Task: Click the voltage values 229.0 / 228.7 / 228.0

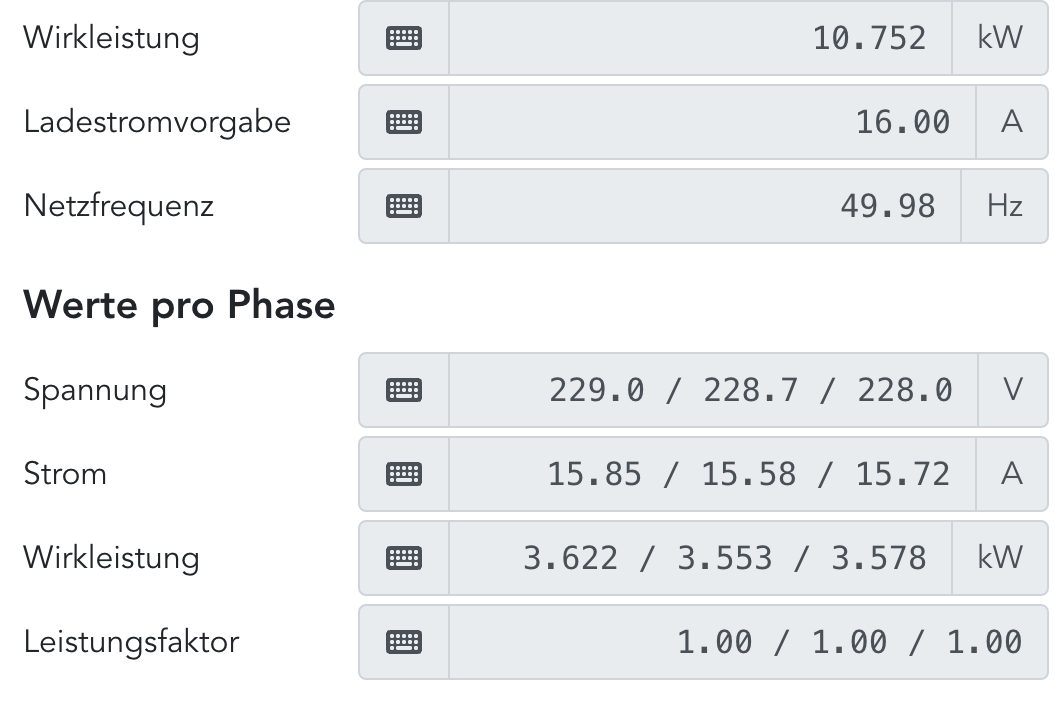Action: click(x=712, y=389)
